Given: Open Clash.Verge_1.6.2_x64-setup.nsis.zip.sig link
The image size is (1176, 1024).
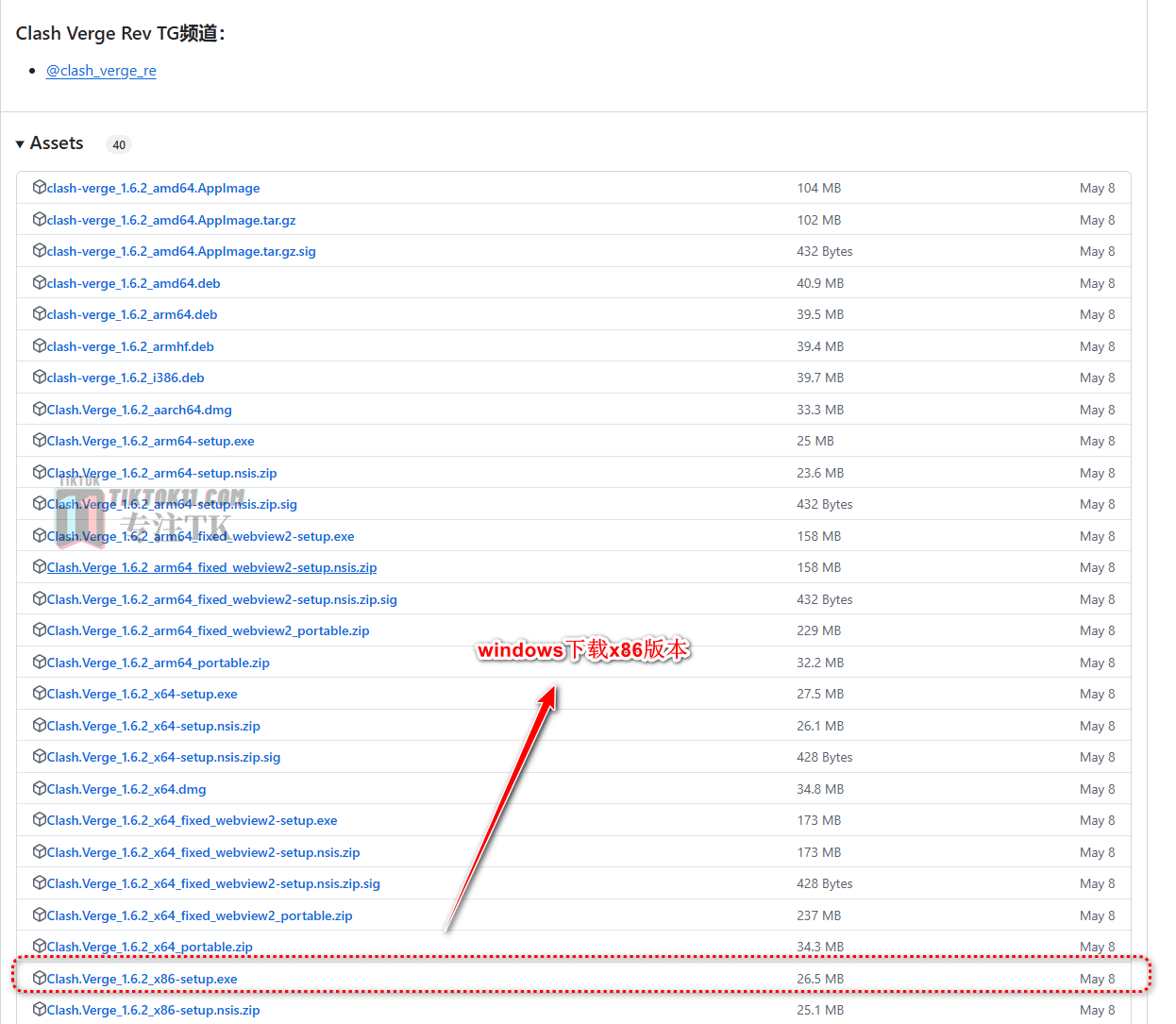Looking at the screenshot, I should tap(163, 758).
